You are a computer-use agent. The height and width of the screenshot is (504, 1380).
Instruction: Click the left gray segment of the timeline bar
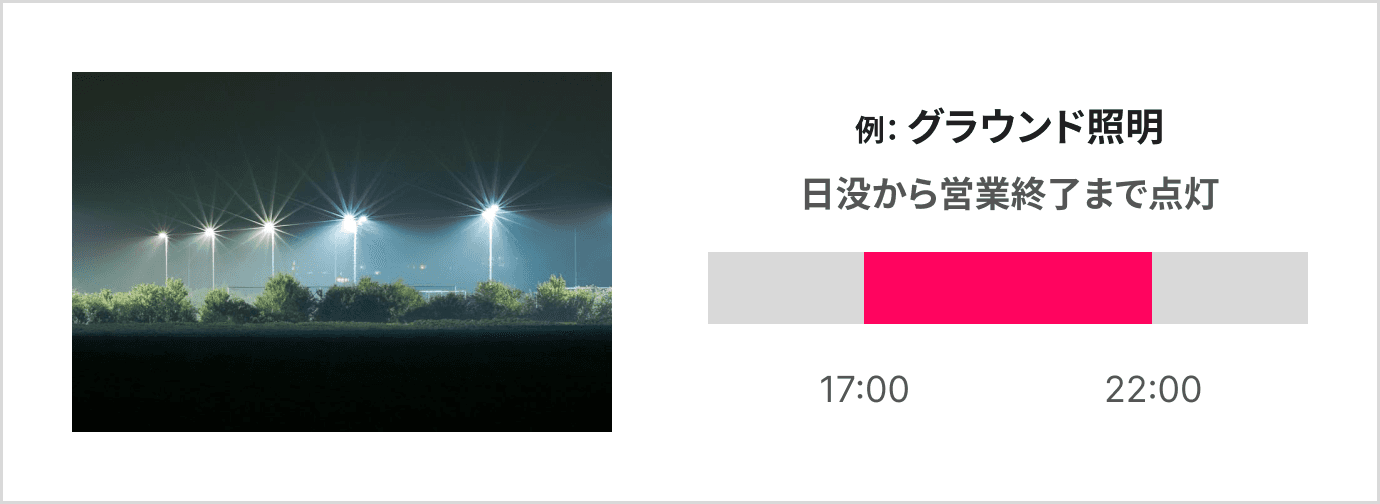pyautogui.click(x=785, y=288)
